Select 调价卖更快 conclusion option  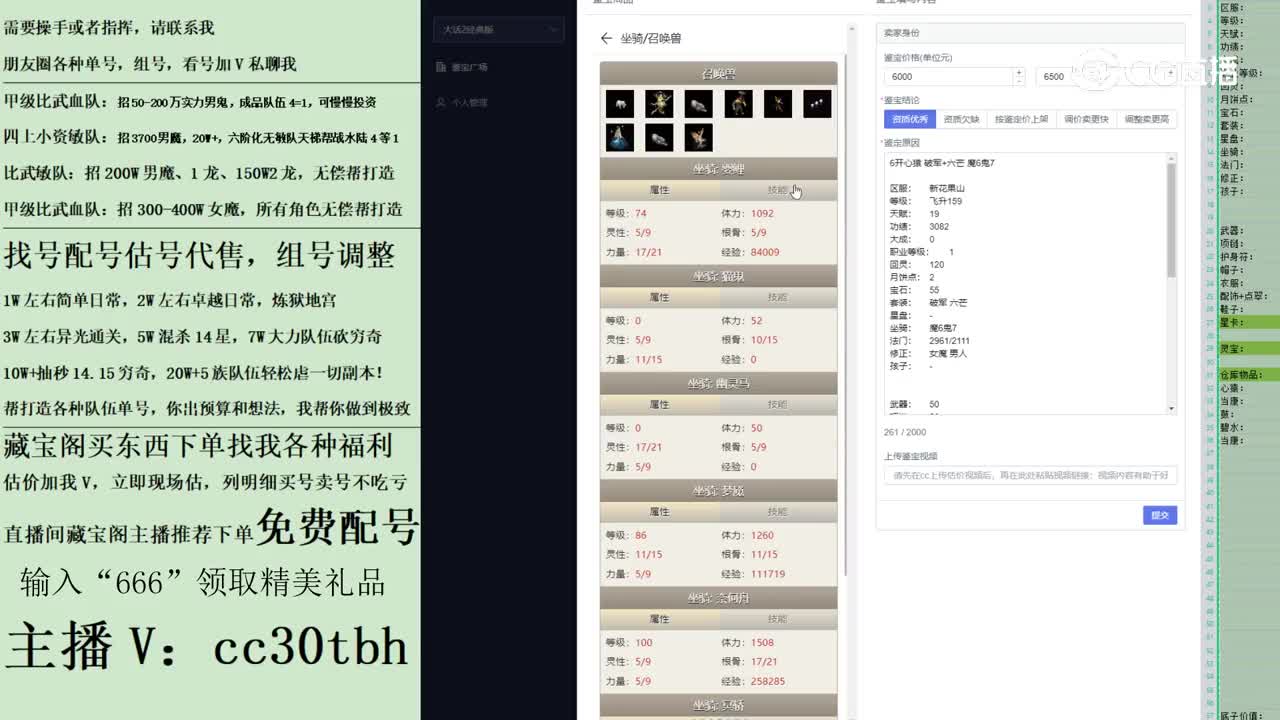tap(1086, 119)
